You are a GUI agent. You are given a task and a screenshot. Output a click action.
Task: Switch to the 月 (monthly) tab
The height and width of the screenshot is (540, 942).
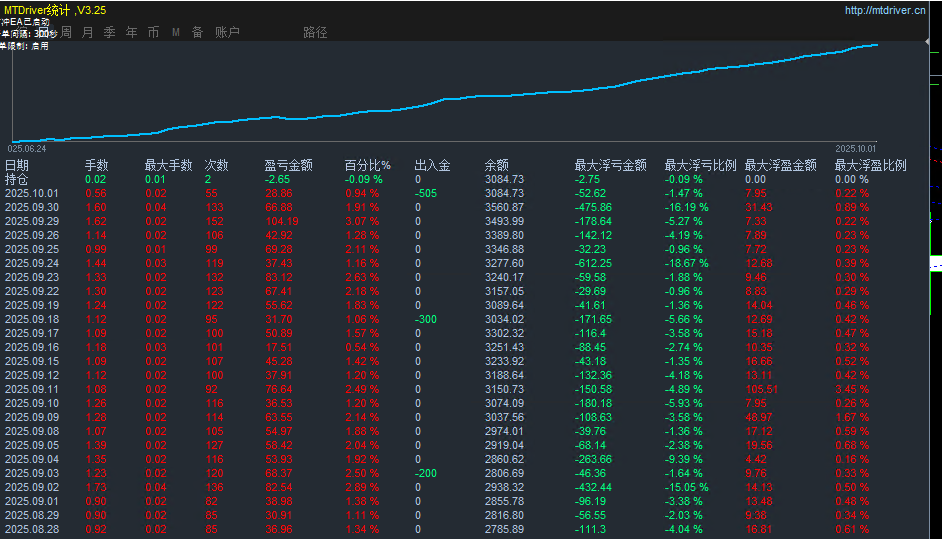click(88, 32)
